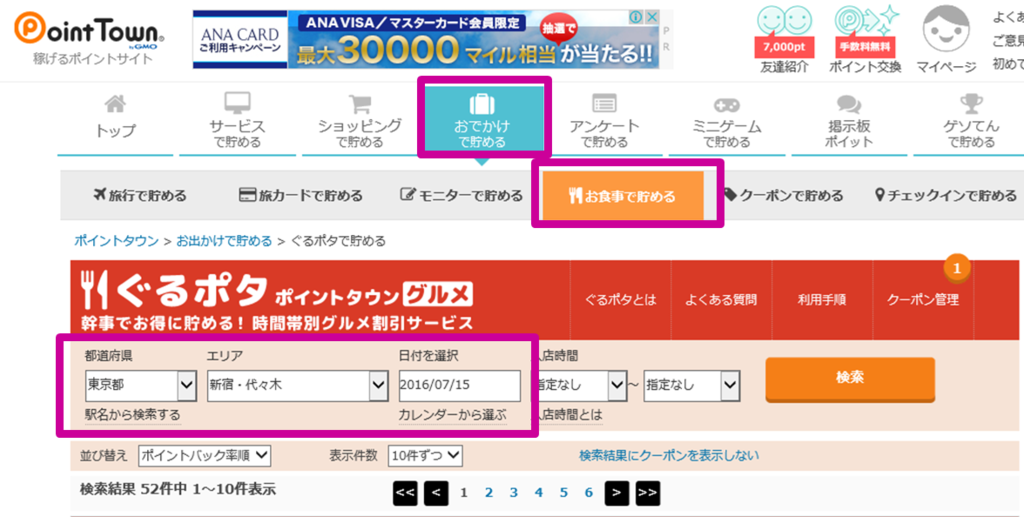Click the orange 検索 button
This screenshot has width=1024, height=517.
point(850,379)
